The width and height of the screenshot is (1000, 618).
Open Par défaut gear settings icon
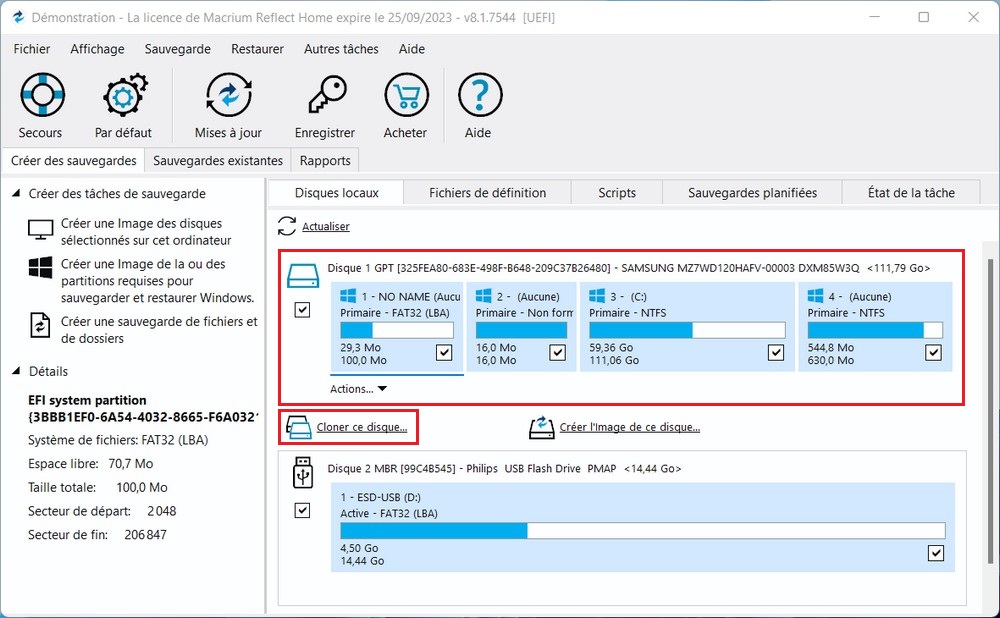pos(124,96)
